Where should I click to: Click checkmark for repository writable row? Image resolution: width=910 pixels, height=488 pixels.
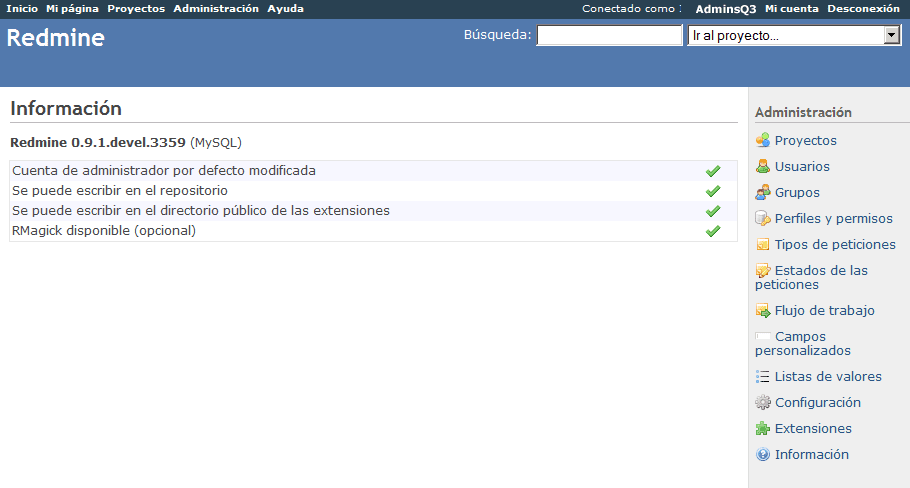[713, 191]
